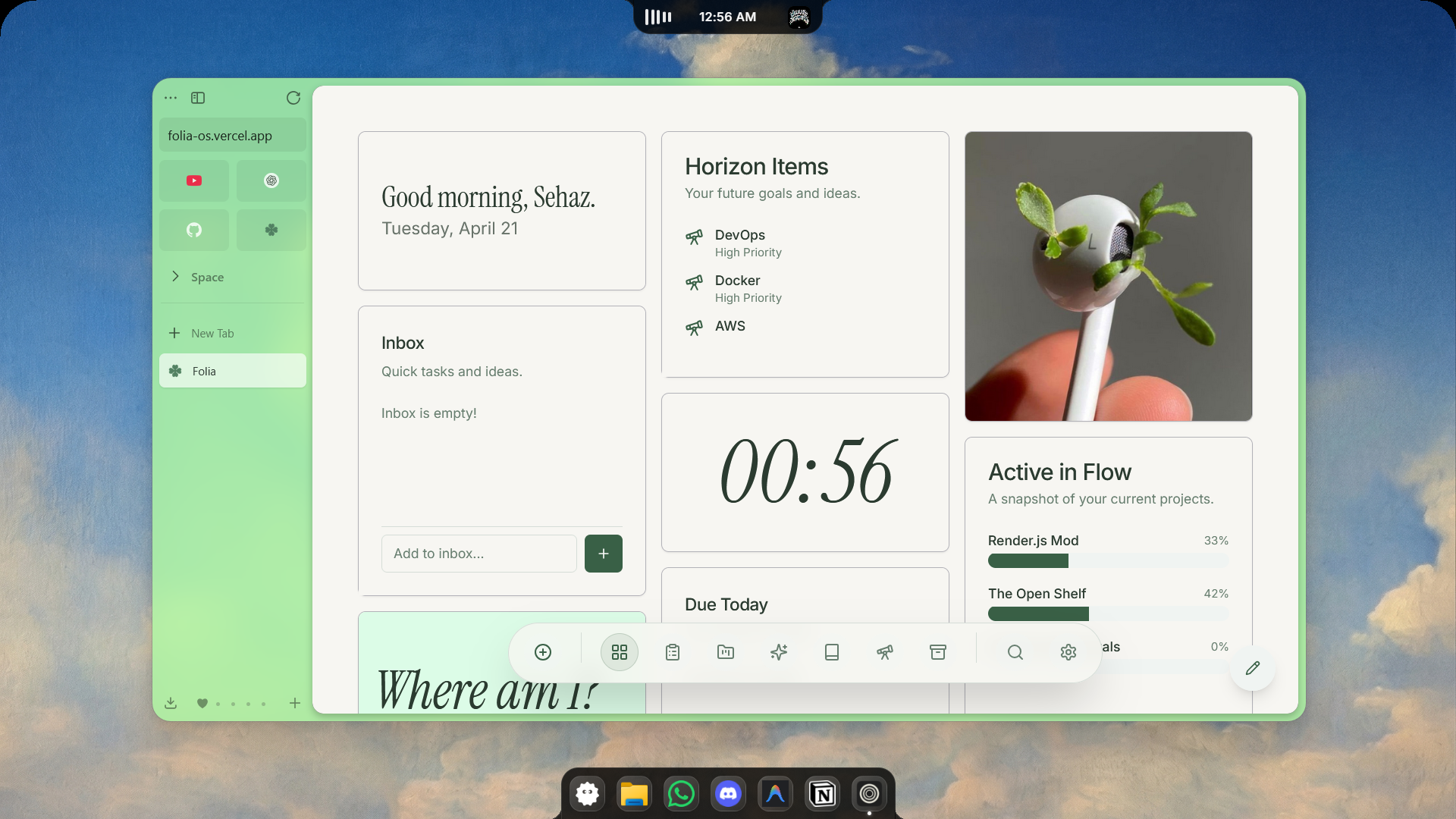Viewport: 1456px width, 819px height.
Task: Click the search magnifier icon in dock
Action: (1015, 652)
